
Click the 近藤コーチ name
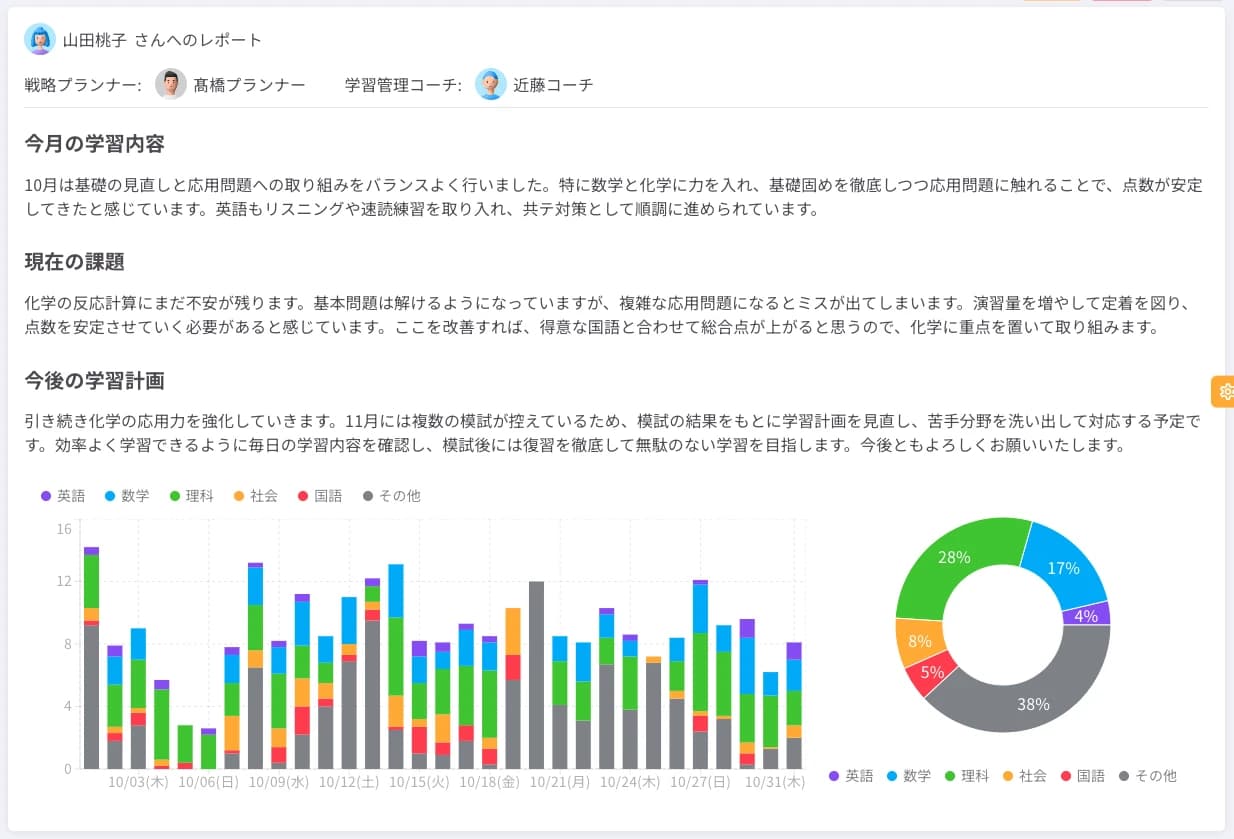pyautogui.click(x=553, y=85)
